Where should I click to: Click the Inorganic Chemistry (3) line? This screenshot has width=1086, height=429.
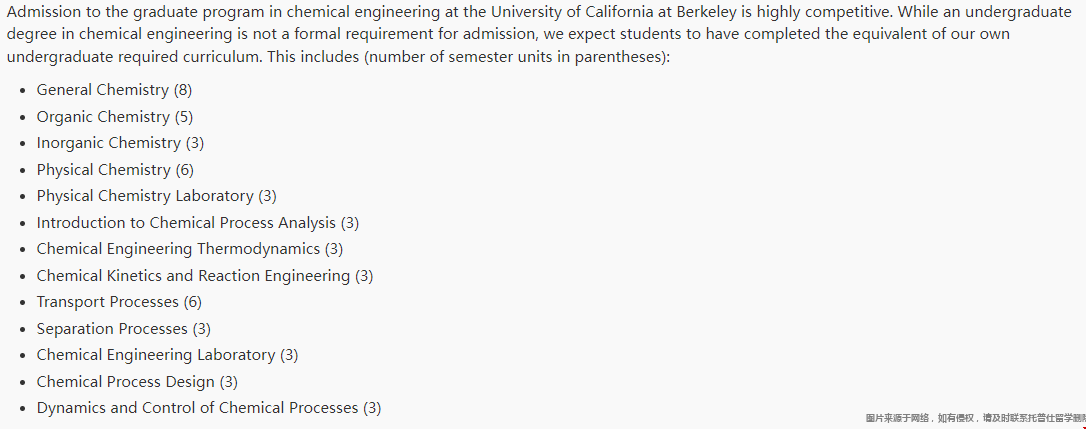tap(121, 143)
